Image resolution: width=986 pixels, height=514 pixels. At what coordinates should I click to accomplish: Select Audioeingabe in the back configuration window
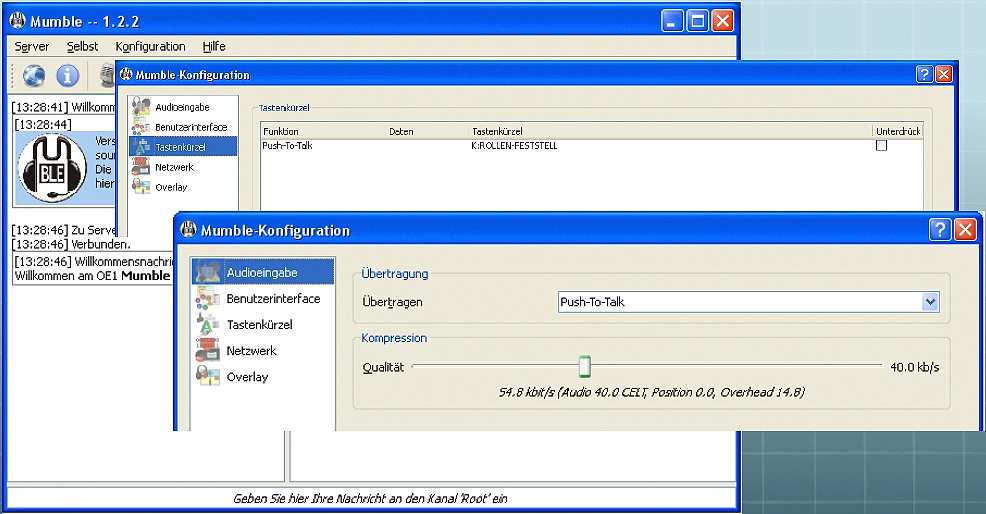coord(183,107)
